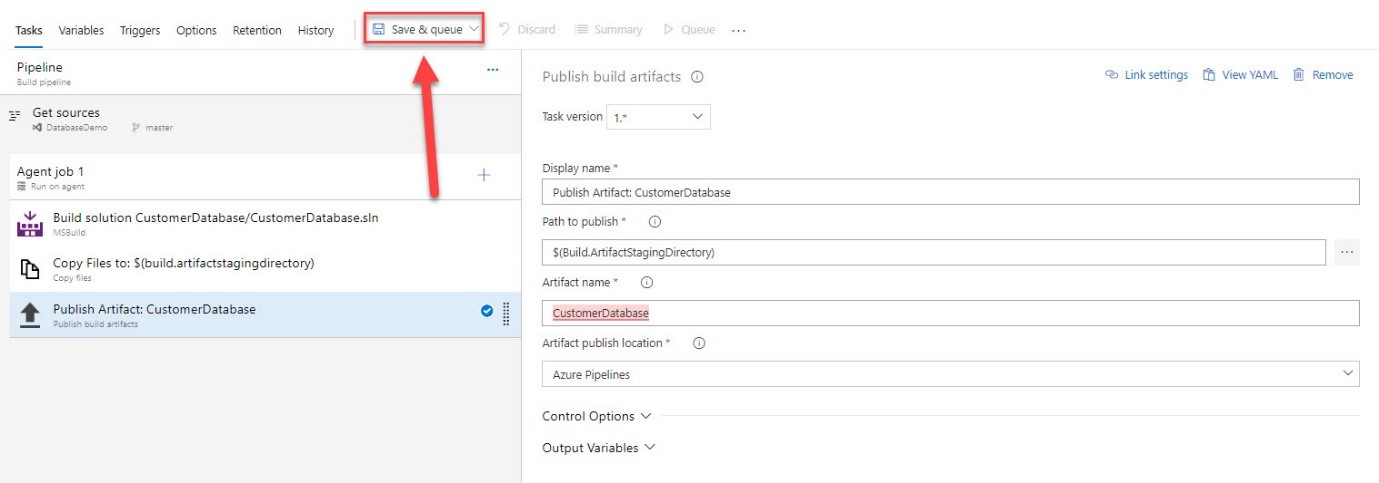This screenshot has width=1379, height=483.
Task: Click the Display name input field
Action: 950,192
